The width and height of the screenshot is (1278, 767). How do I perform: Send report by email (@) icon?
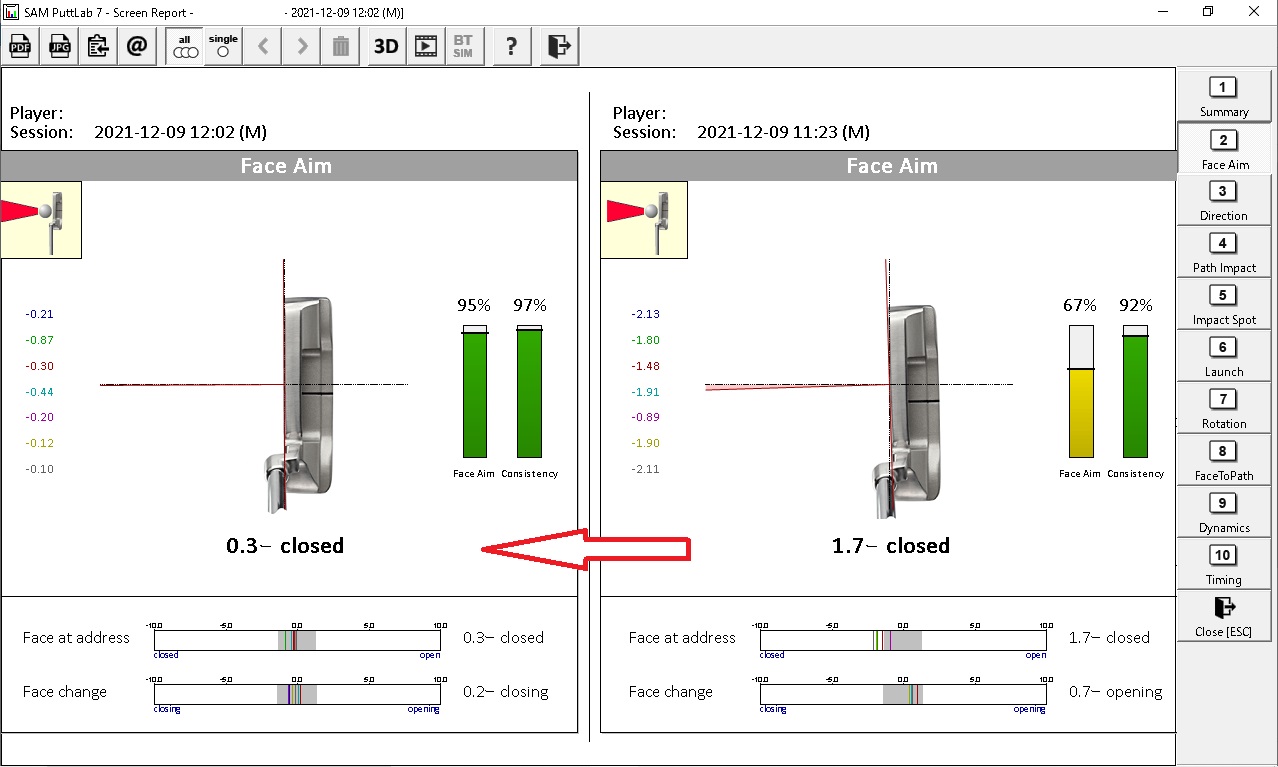tap(137, 46)
